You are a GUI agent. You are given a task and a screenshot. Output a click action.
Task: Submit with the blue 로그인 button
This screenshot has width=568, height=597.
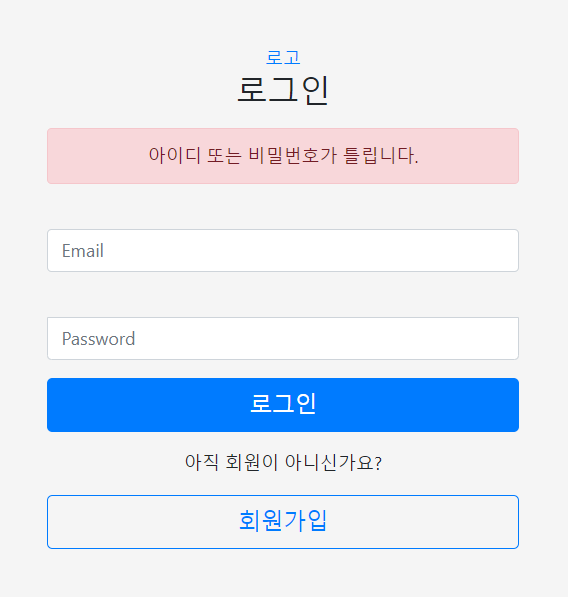pos(283,405)
